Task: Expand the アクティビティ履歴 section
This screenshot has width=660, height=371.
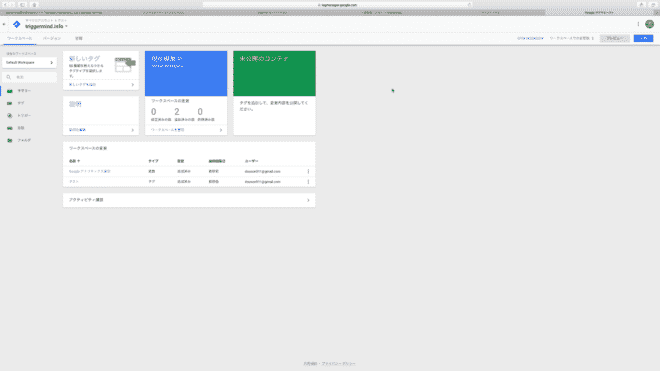Action: [x=189, y=200]
